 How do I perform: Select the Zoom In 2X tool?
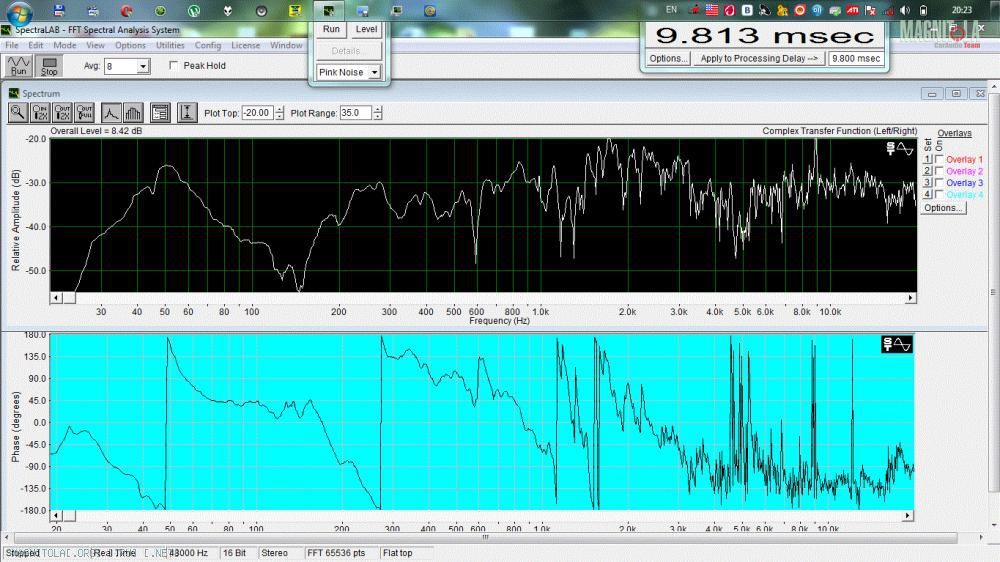40,113
